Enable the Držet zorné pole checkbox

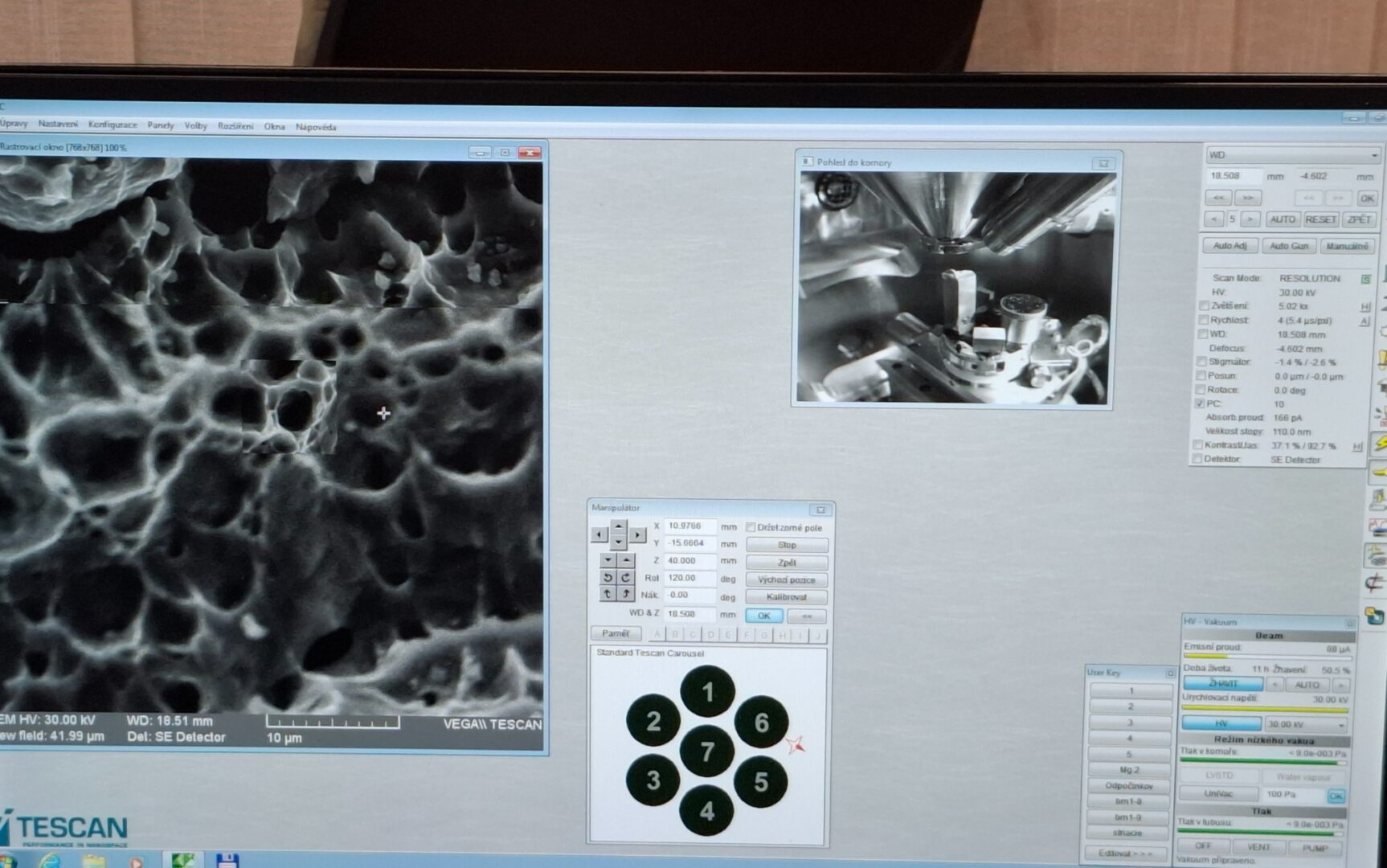(751, 527)
